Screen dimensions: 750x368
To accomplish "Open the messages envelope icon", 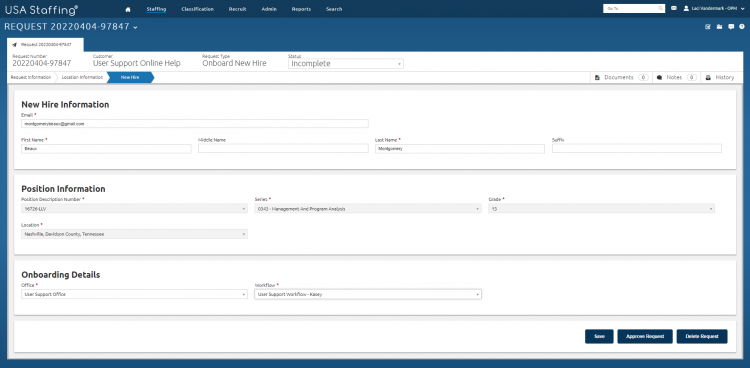I will pos(674,8).
